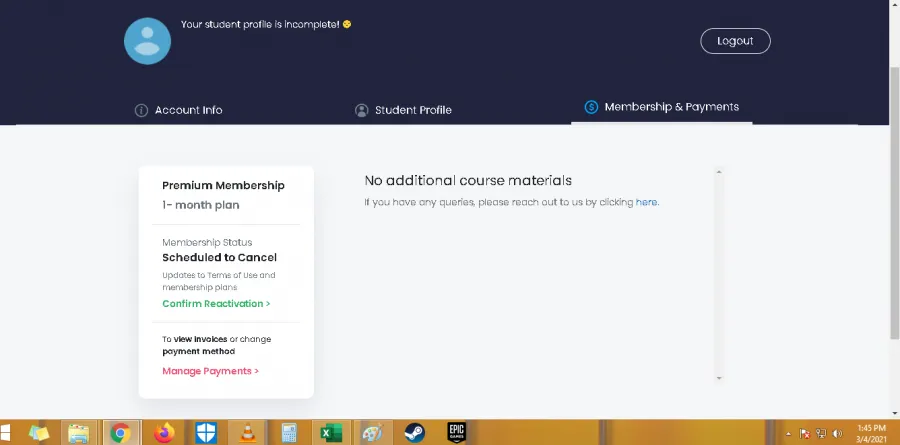Switch to the Student Profile tab

(403, 110)
